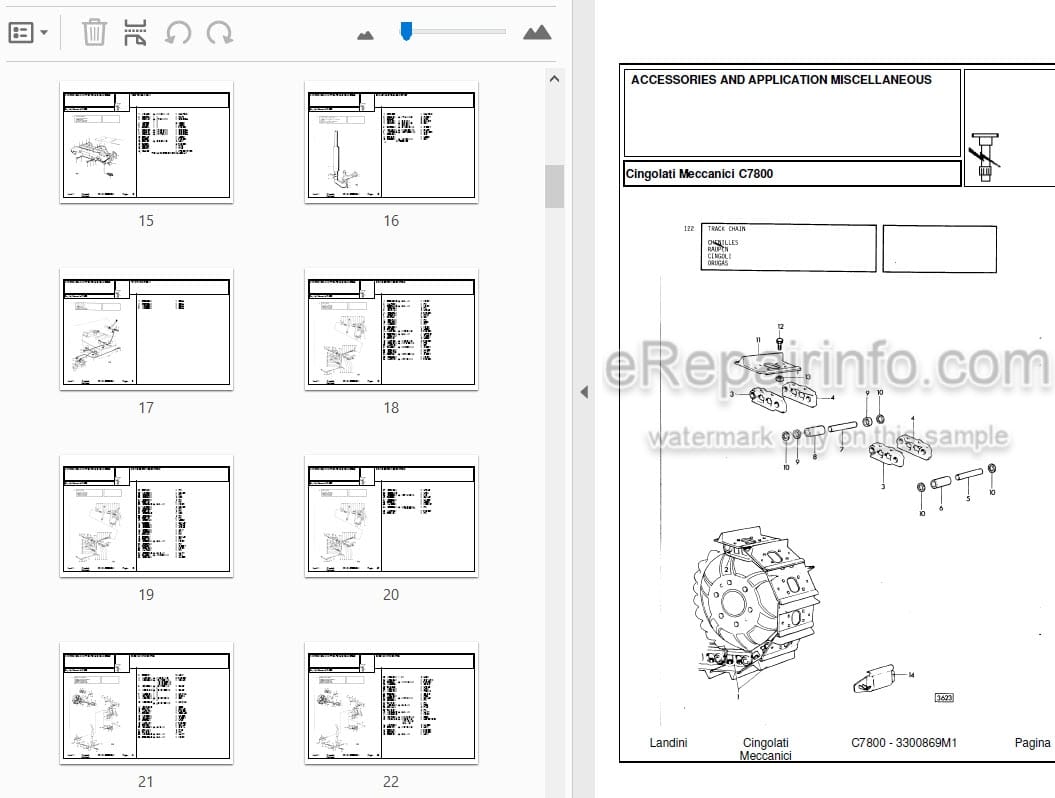
Task: Select page 18 thumbnail
Action: point(392,330)
